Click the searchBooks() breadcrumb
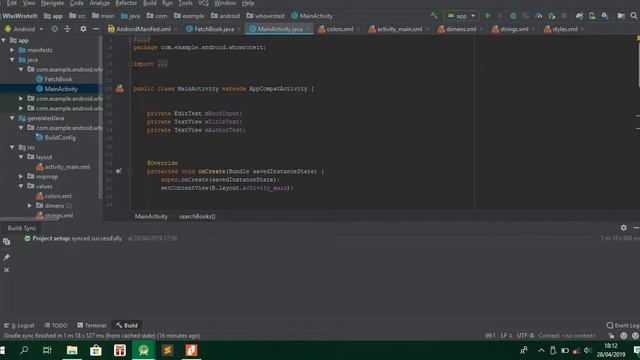The image size is (640, 360). [x=197, y=216]
